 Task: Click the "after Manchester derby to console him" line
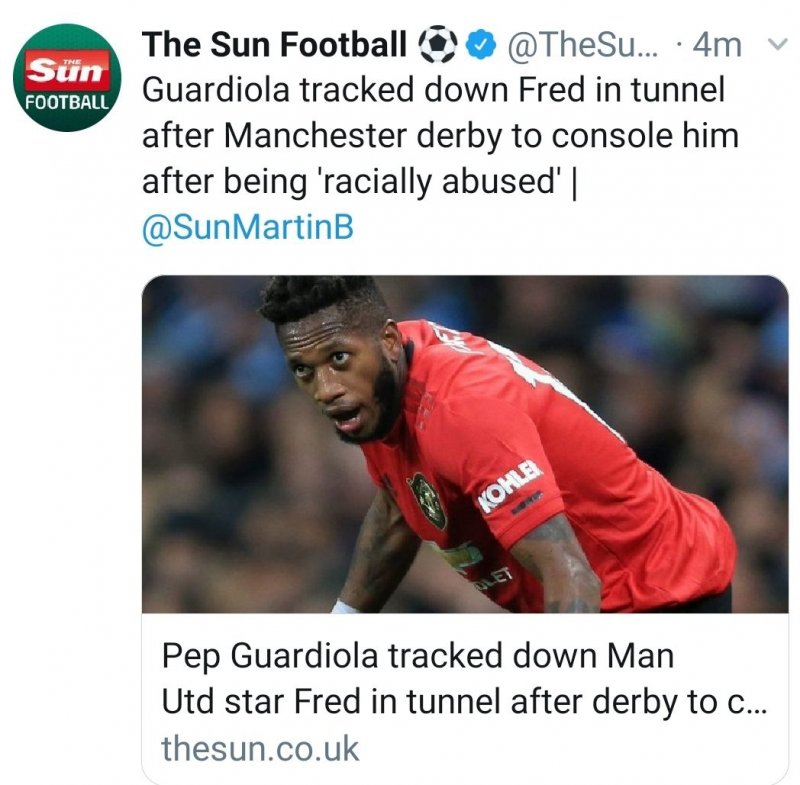tap(440, 136)
